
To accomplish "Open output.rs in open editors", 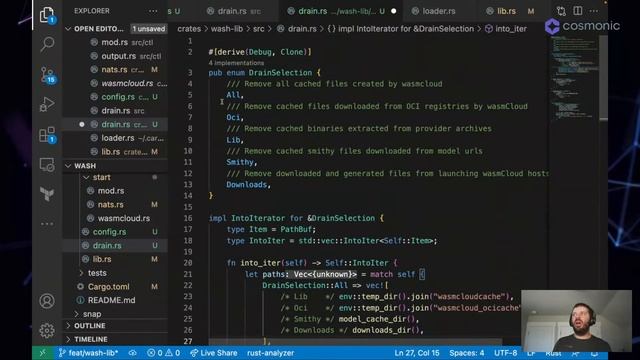I will 115,56.
